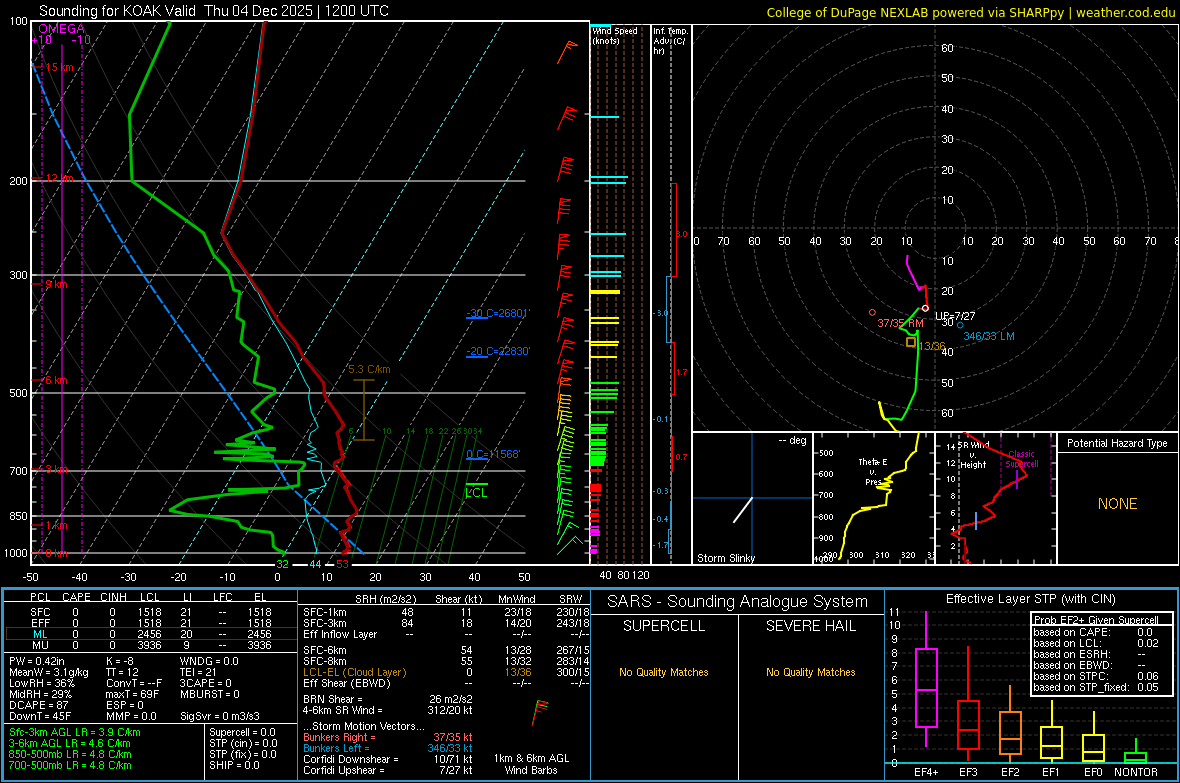The image size is (1180, 783).
Task: Click the 1km & 6km AGL wind barb symbol
Action: coord(540,711)
